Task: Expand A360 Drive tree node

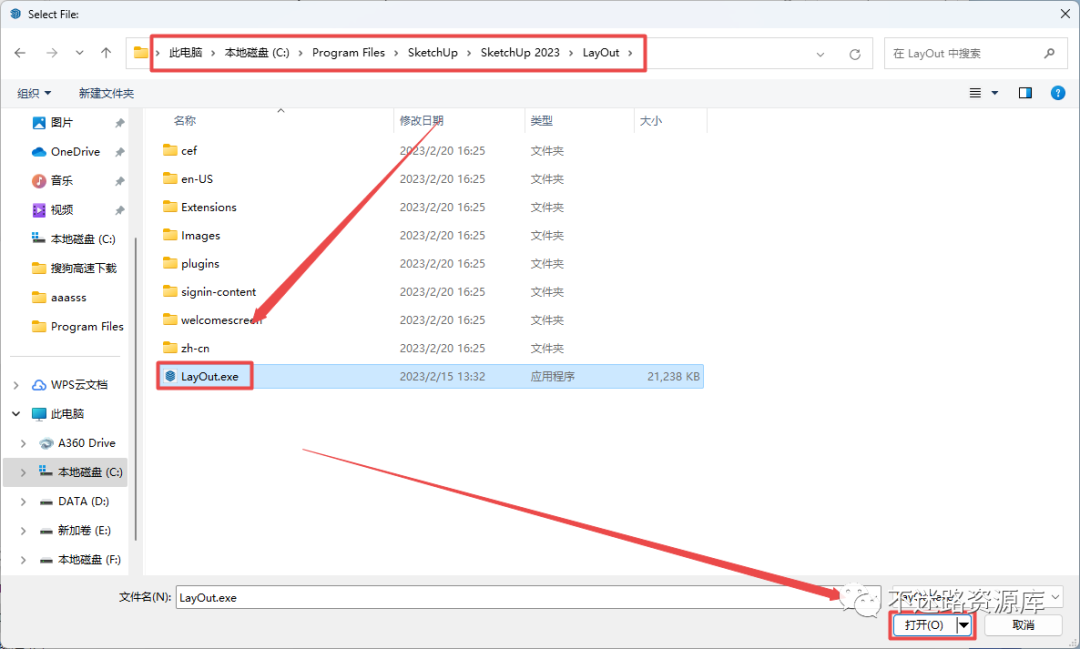Action: (x=23, y=443)
